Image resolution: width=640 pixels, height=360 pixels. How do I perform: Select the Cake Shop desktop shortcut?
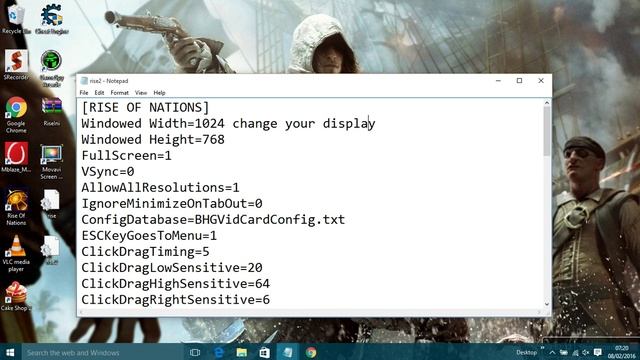(16, 297)
